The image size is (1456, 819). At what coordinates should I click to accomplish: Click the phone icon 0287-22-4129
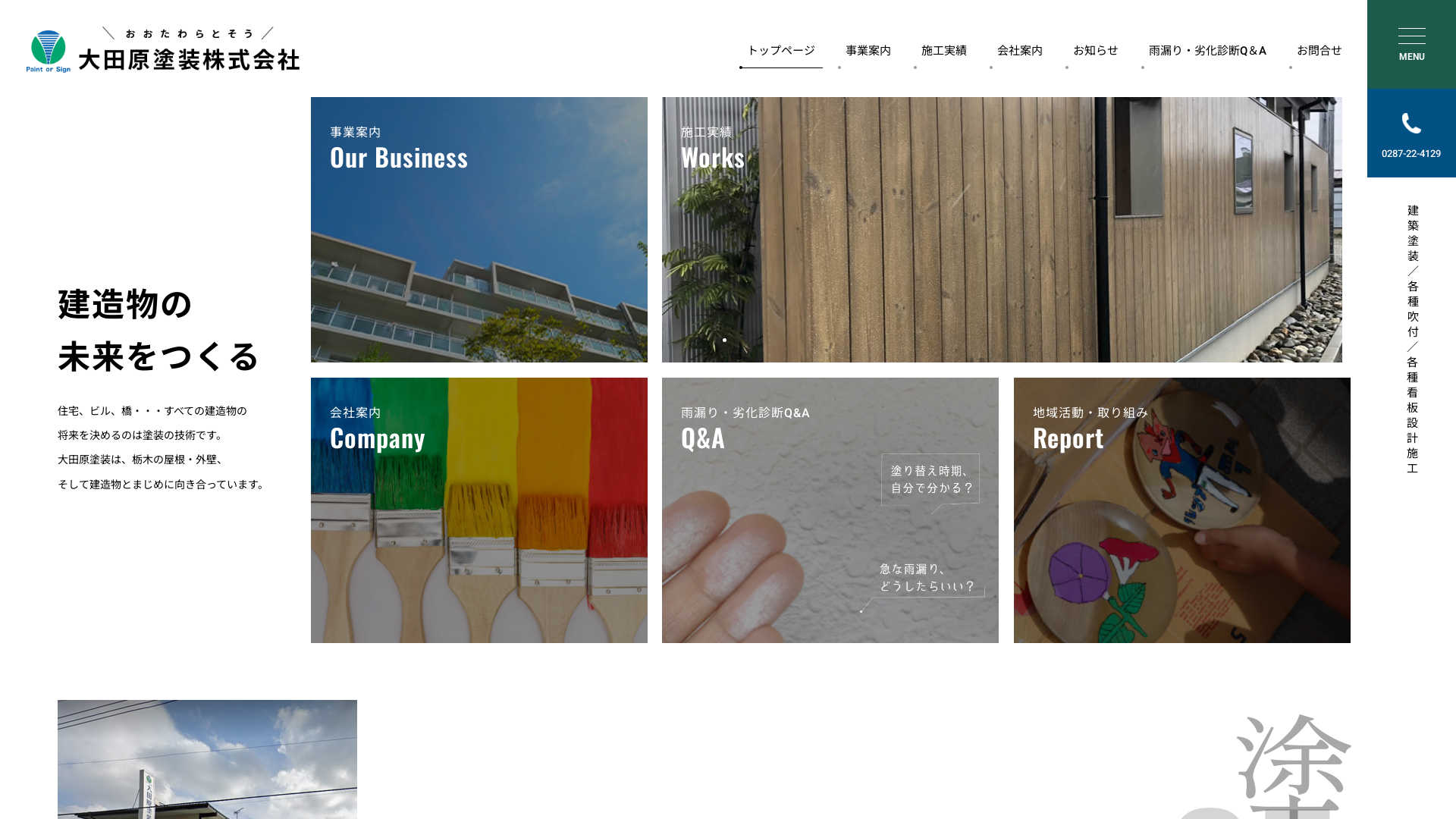pos(1411,133)
